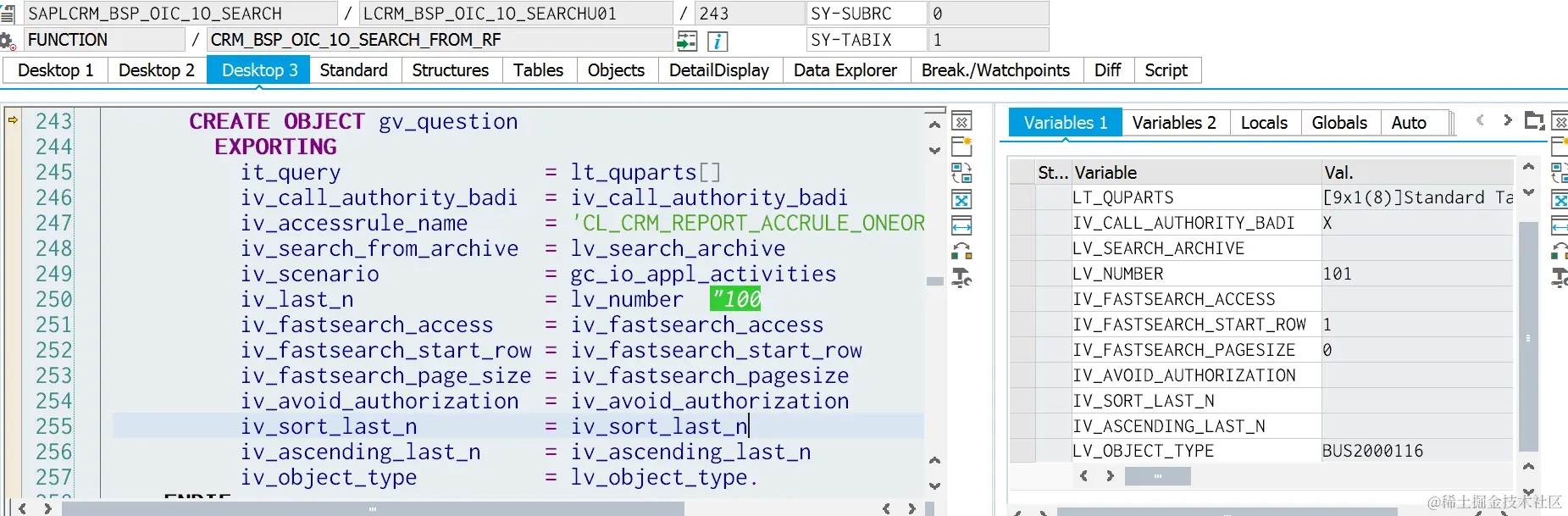1568x516 pixels.
Task: Switch to Desktop 1 tab
Action: 56,70
